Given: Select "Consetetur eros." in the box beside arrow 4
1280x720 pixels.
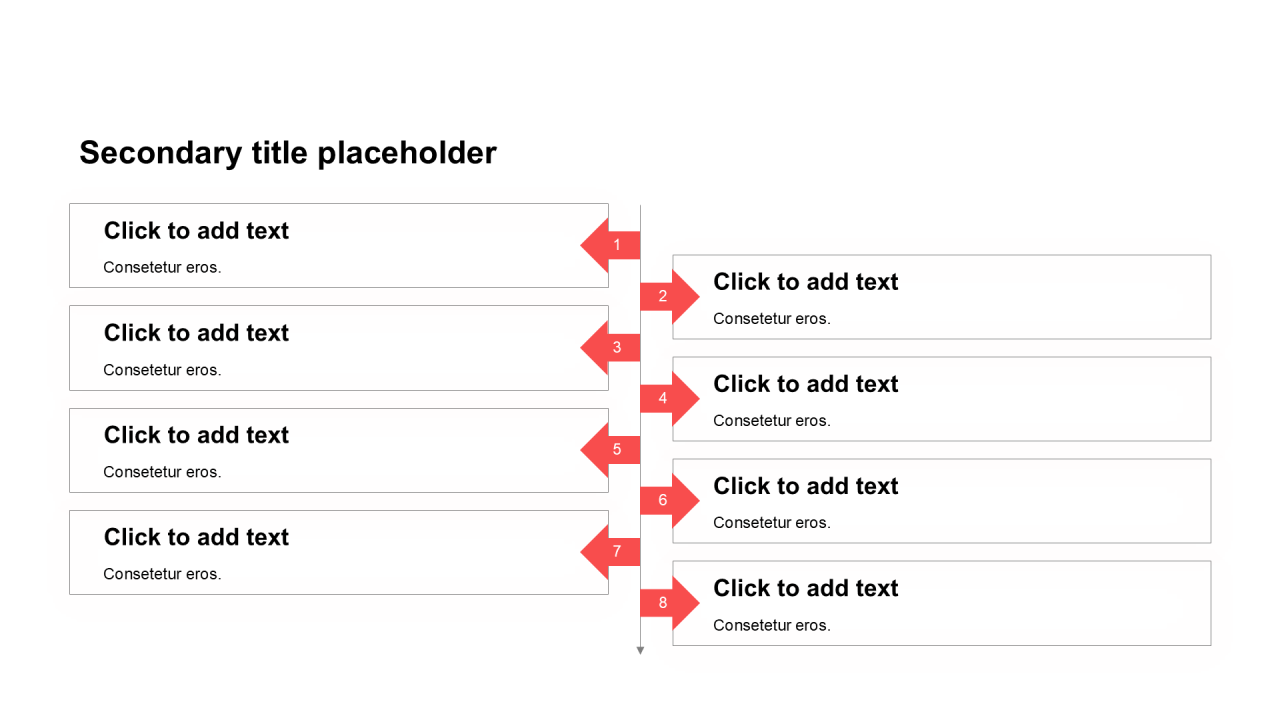Looking at the screenshot, I should click(x=771, y=421).
